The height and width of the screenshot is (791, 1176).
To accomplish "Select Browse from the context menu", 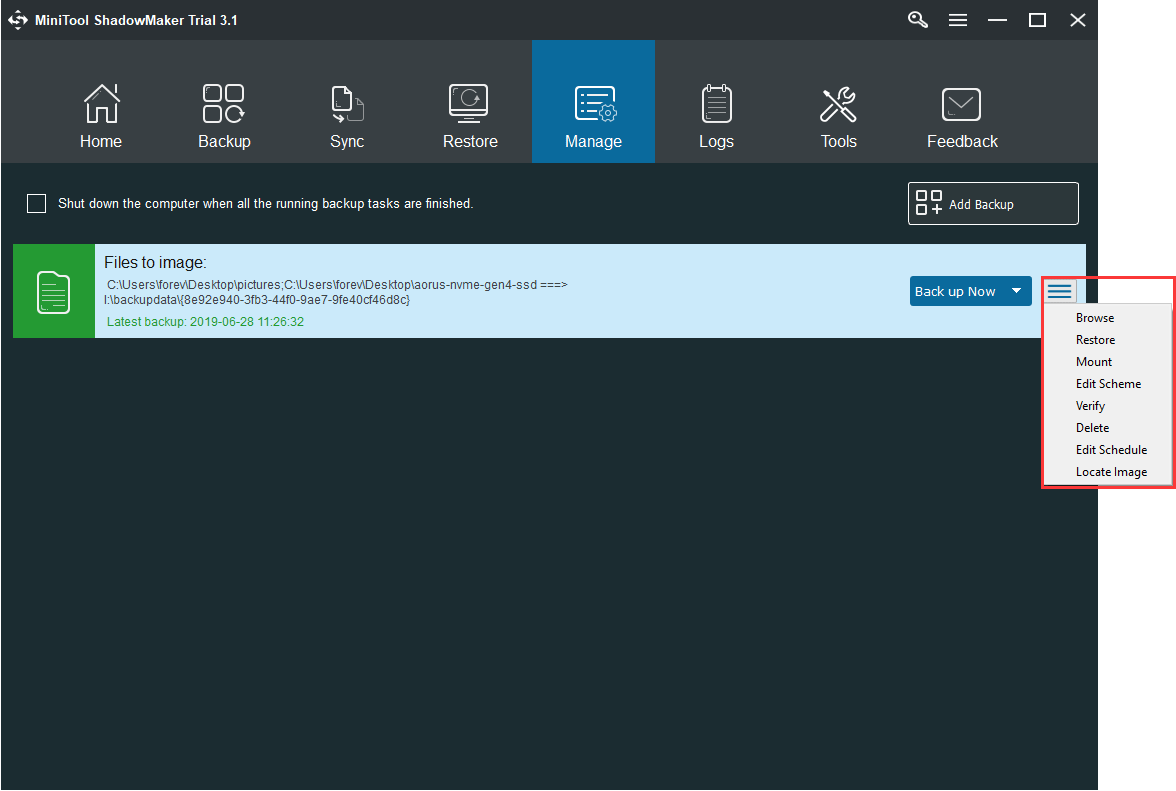I will [x=1095, y=318].
